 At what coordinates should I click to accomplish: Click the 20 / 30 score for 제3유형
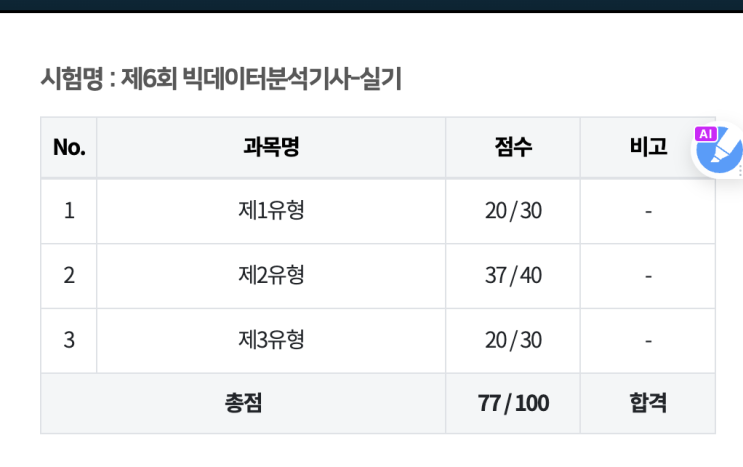[x=513, y=341]
